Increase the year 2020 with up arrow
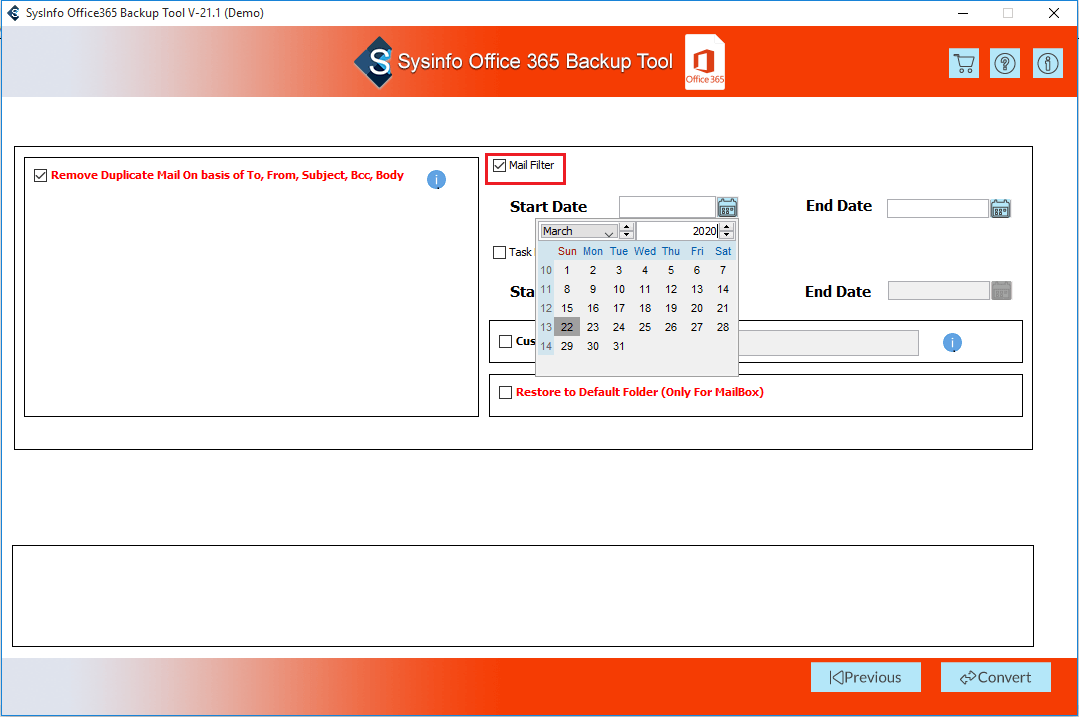Image resolution: width=1079 pixels, height=717 pixels. pos(727,227)
